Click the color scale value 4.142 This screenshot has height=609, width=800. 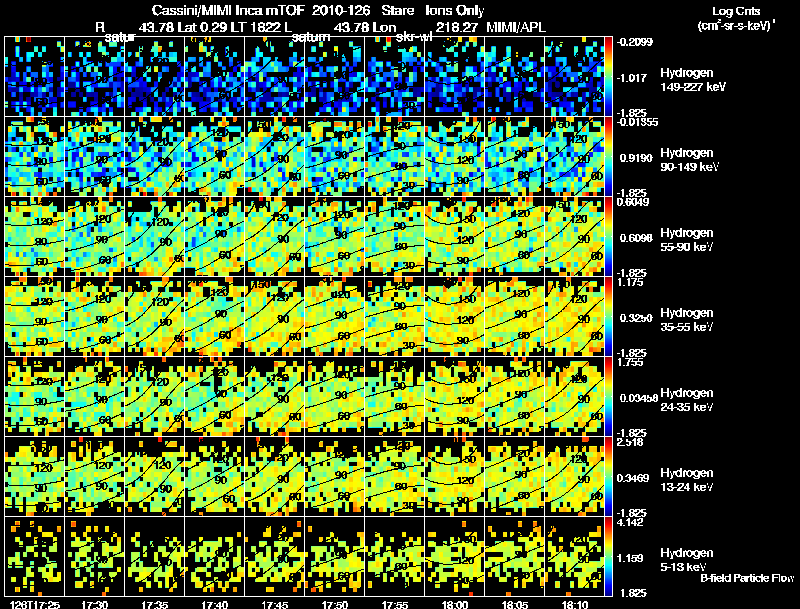[x=630, y=522]
